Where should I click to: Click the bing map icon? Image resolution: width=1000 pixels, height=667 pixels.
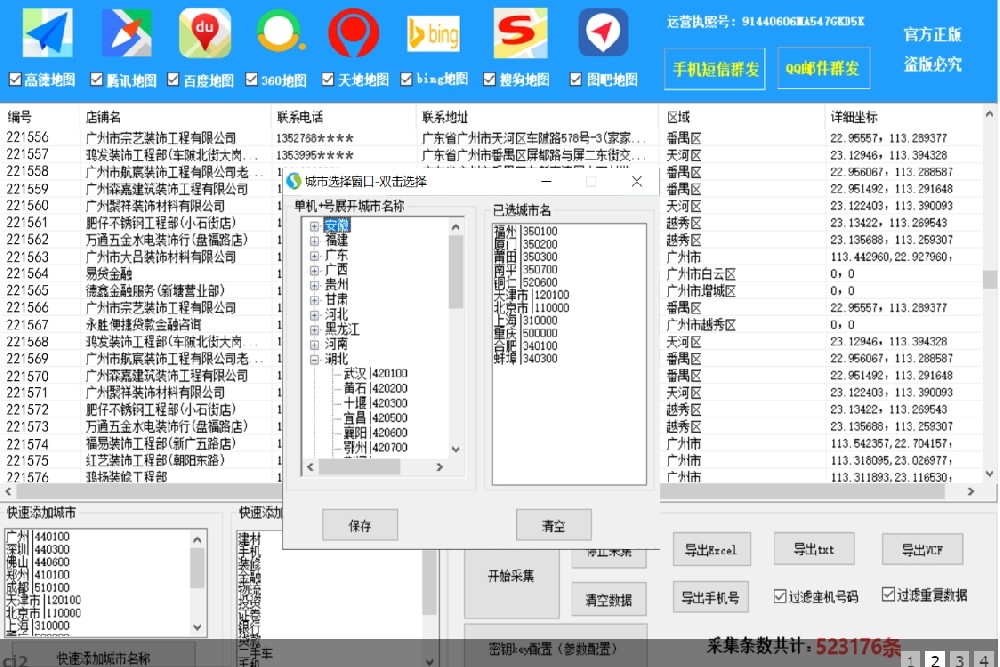tap(434, 33)
